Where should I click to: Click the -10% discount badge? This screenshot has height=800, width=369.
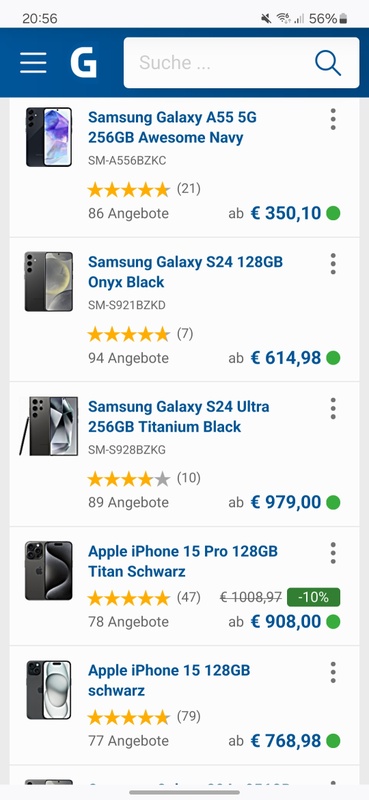[x=313, y=597]
